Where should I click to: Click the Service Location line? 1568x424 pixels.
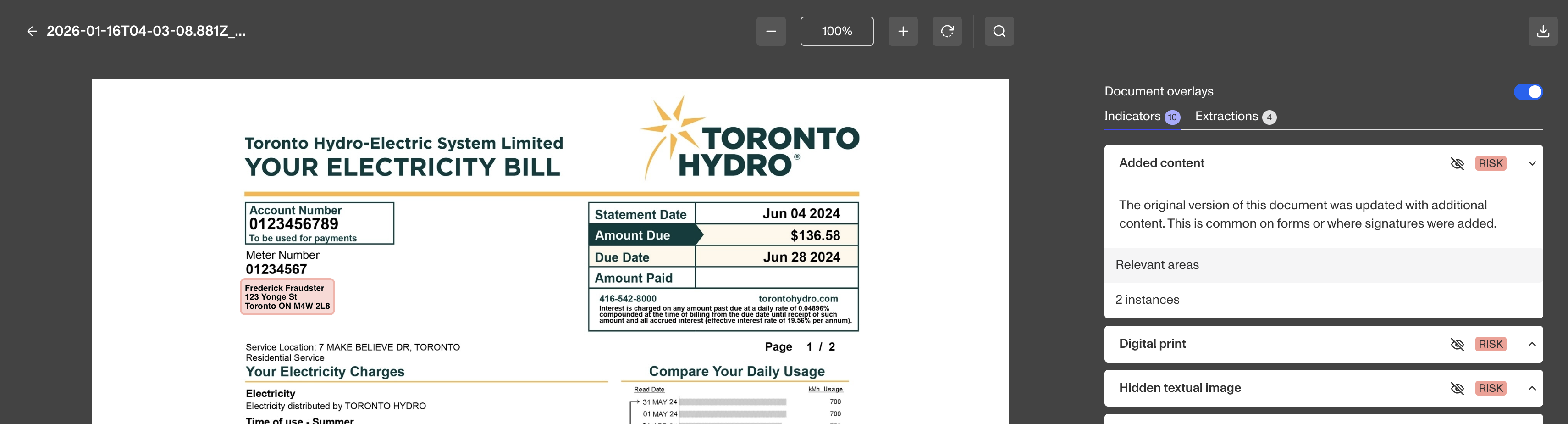click(353, 347)
